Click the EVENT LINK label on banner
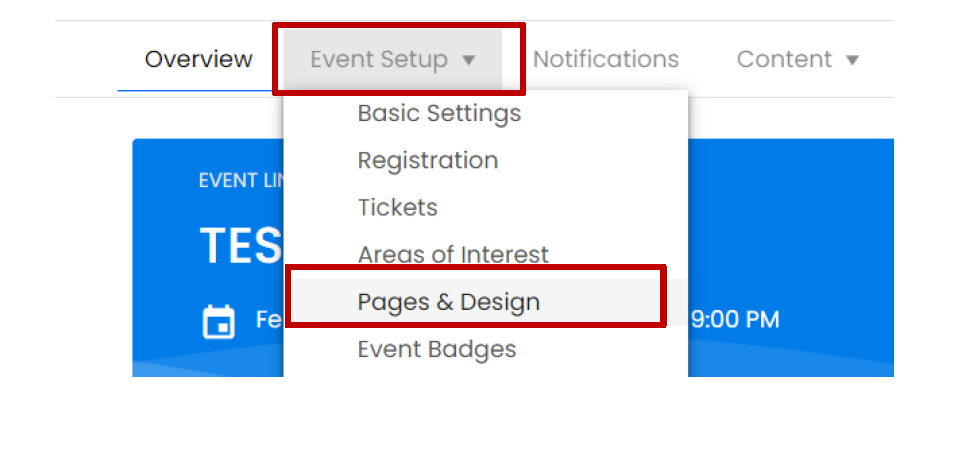Viewport: 961px width, 458px height. tap(242, 181)
